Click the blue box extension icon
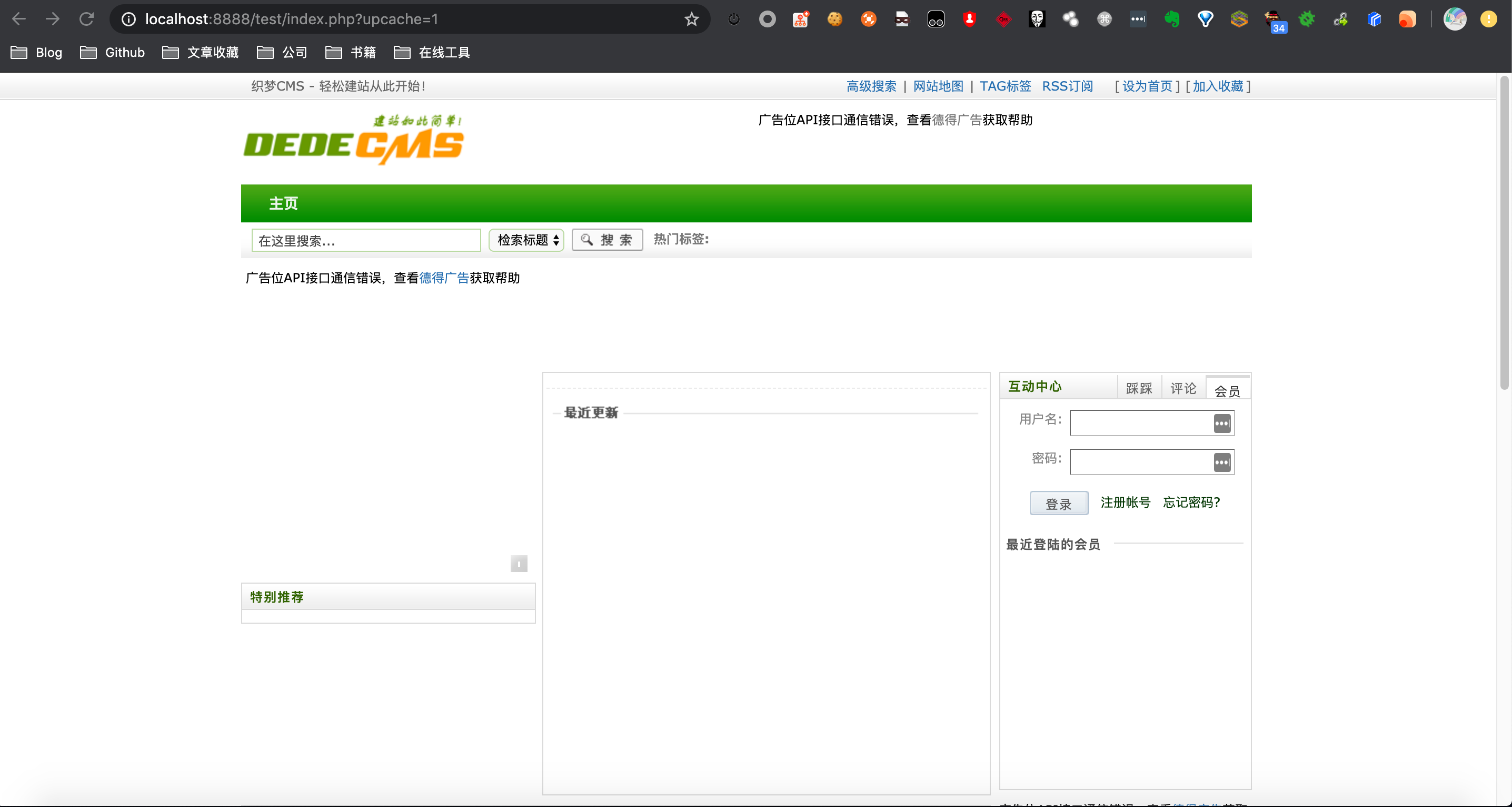Viewport: 1512px width, 807px height. pyautogui.click(x=1374, y=19)
